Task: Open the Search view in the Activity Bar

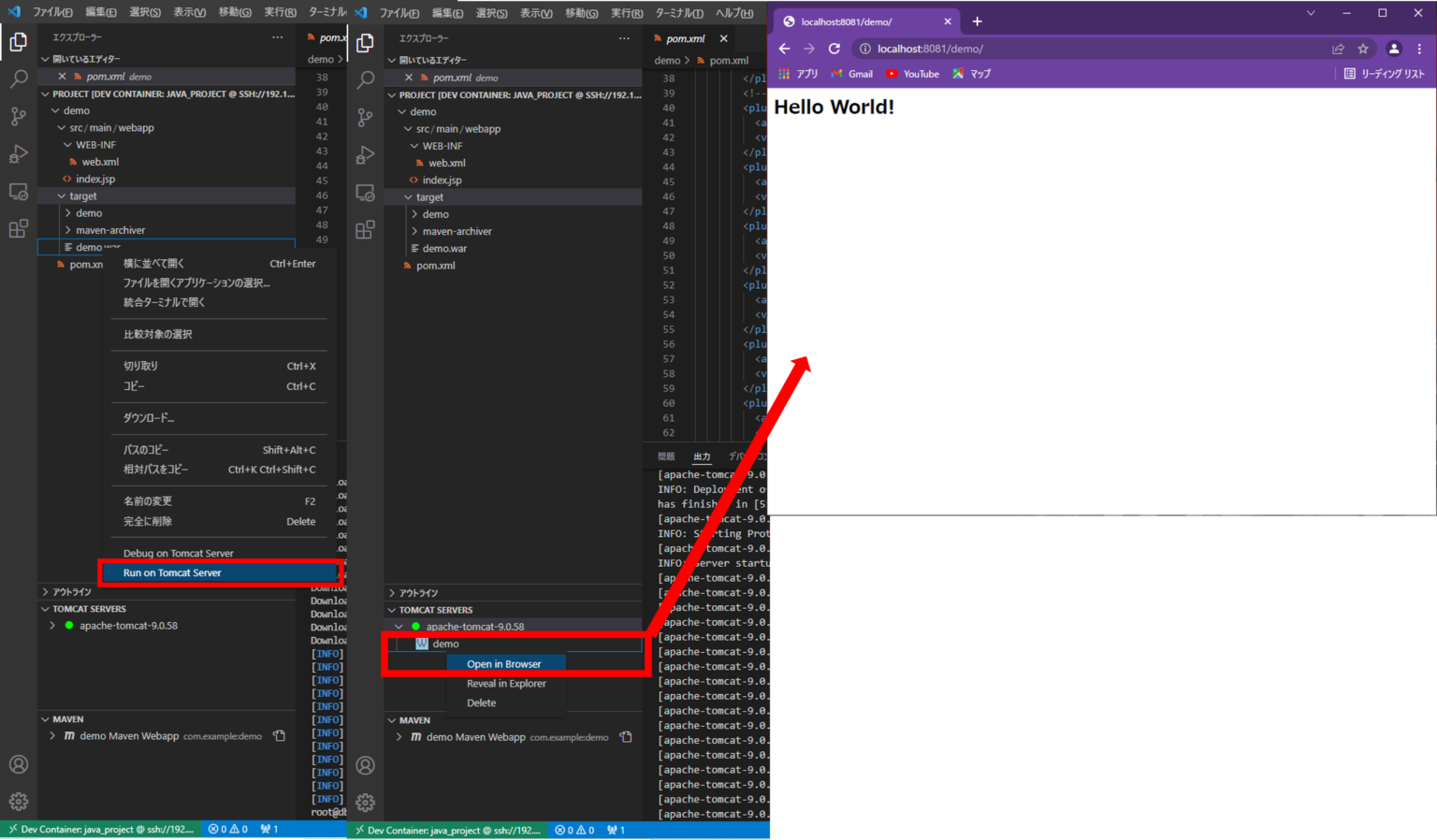Action: (18, 80)
